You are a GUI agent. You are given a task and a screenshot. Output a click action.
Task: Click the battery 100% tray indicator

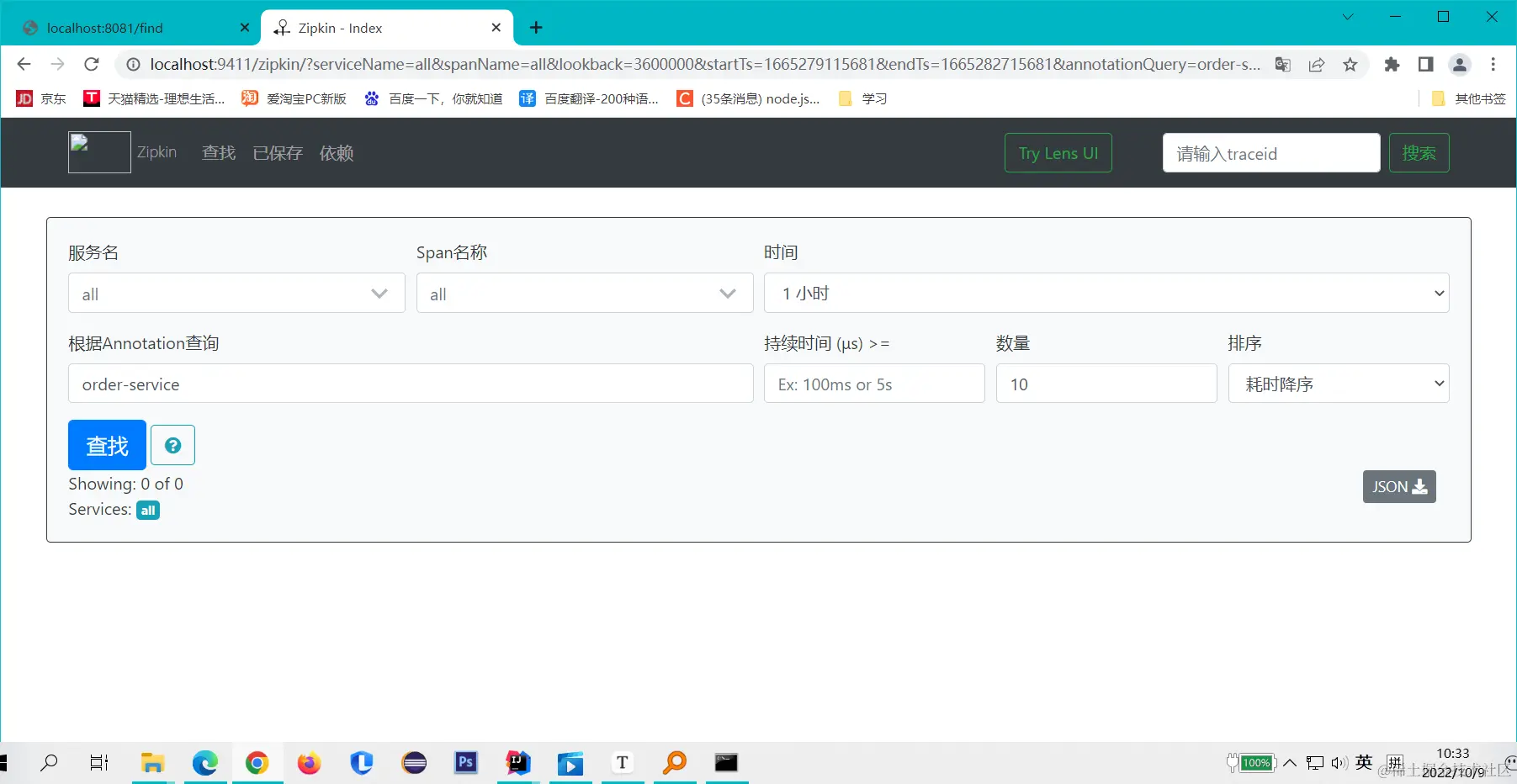1252,763
